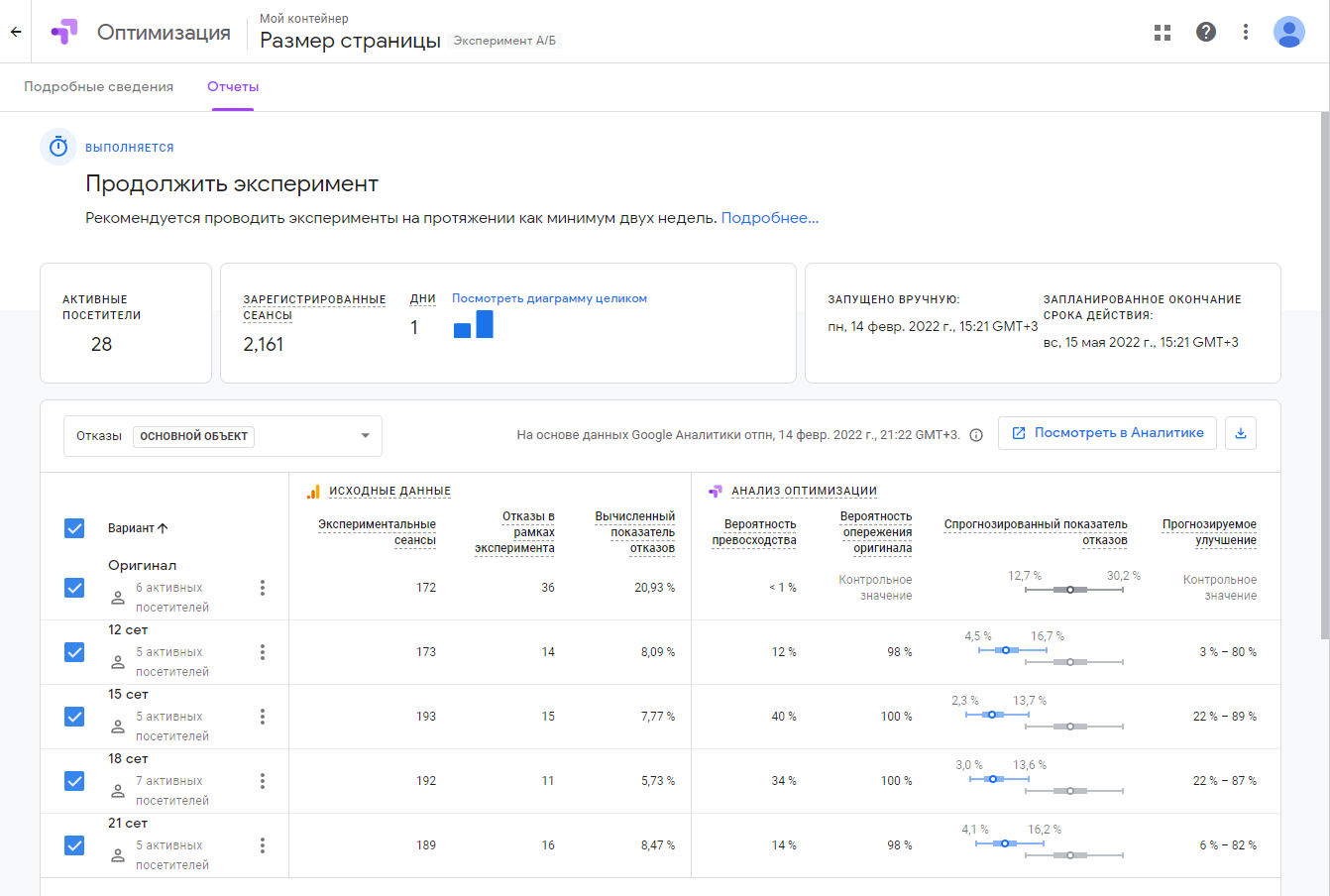Image resolution: width=1330 pixels, height=896 pixels.
Task: Click Спрогнозированный показатель отказов header
Action: 1036,532
